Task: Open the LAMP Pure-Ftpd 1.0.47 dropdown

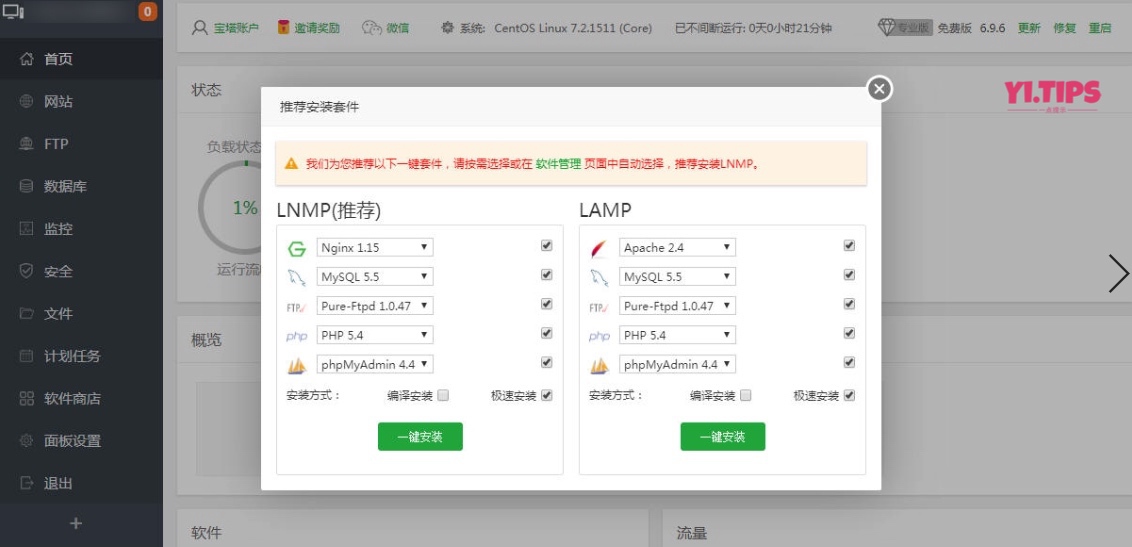Action: pos(677,306)
